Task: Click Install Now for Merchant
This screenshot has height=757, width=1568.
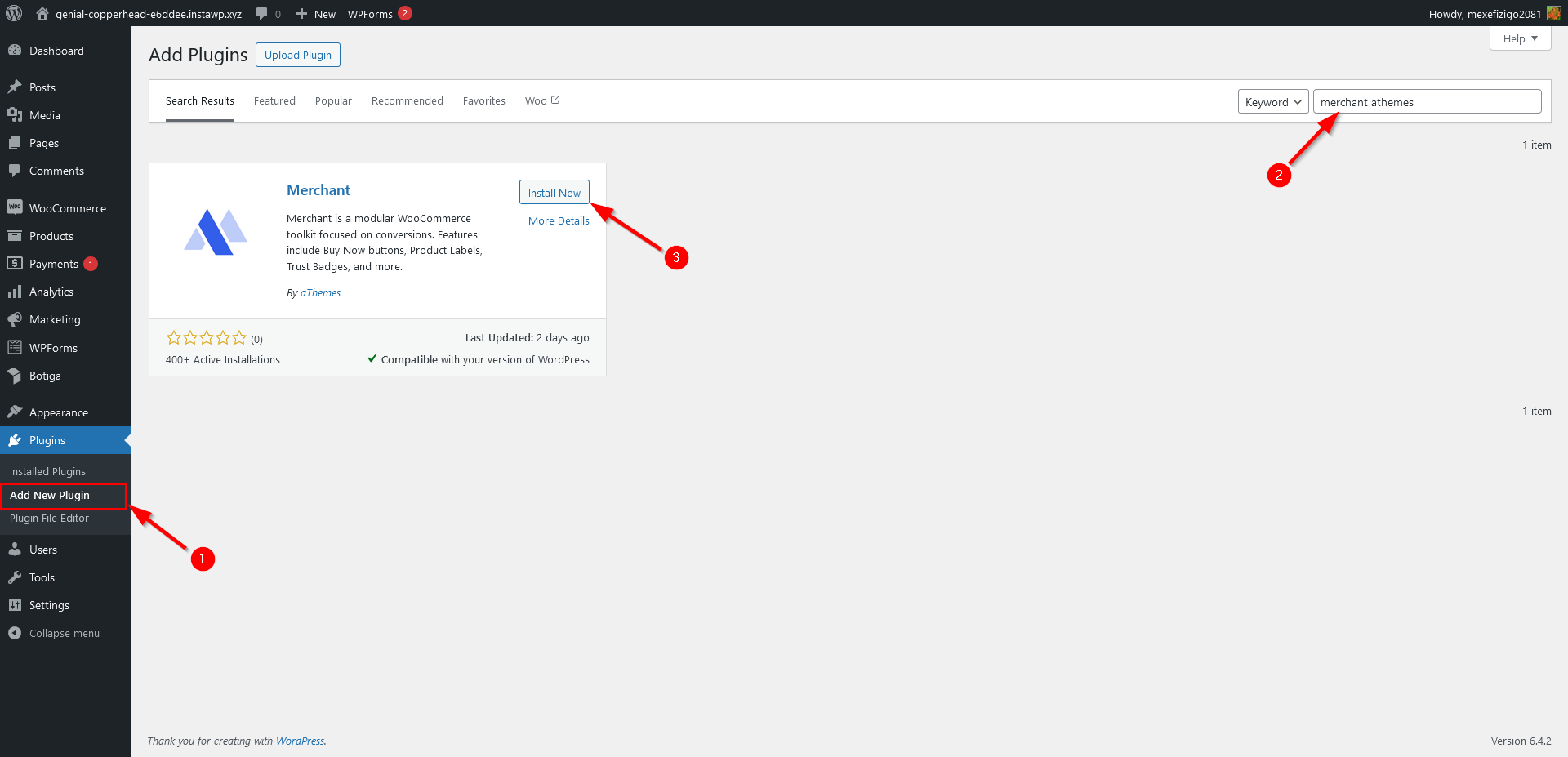Action: coord(554,192)
